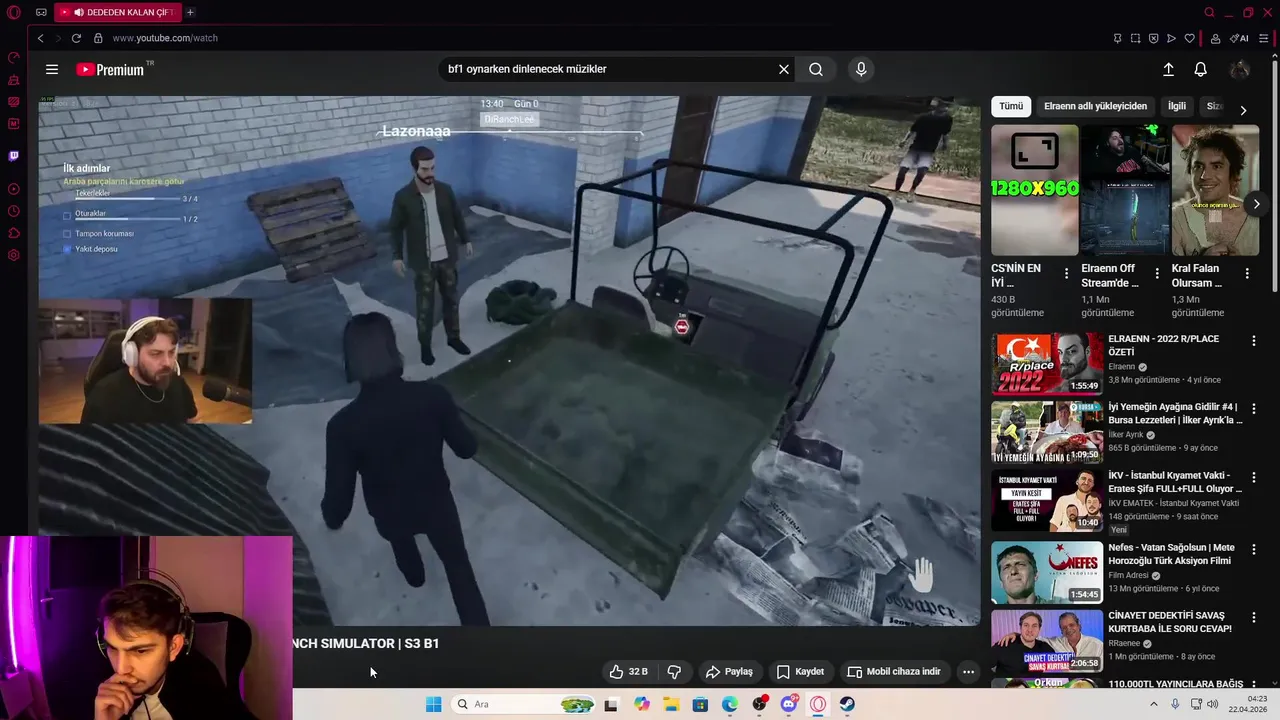Open Opera easy setup sliders
Image resolution: width=1280 pixels, height=720 pixels.
[1265, 38]
